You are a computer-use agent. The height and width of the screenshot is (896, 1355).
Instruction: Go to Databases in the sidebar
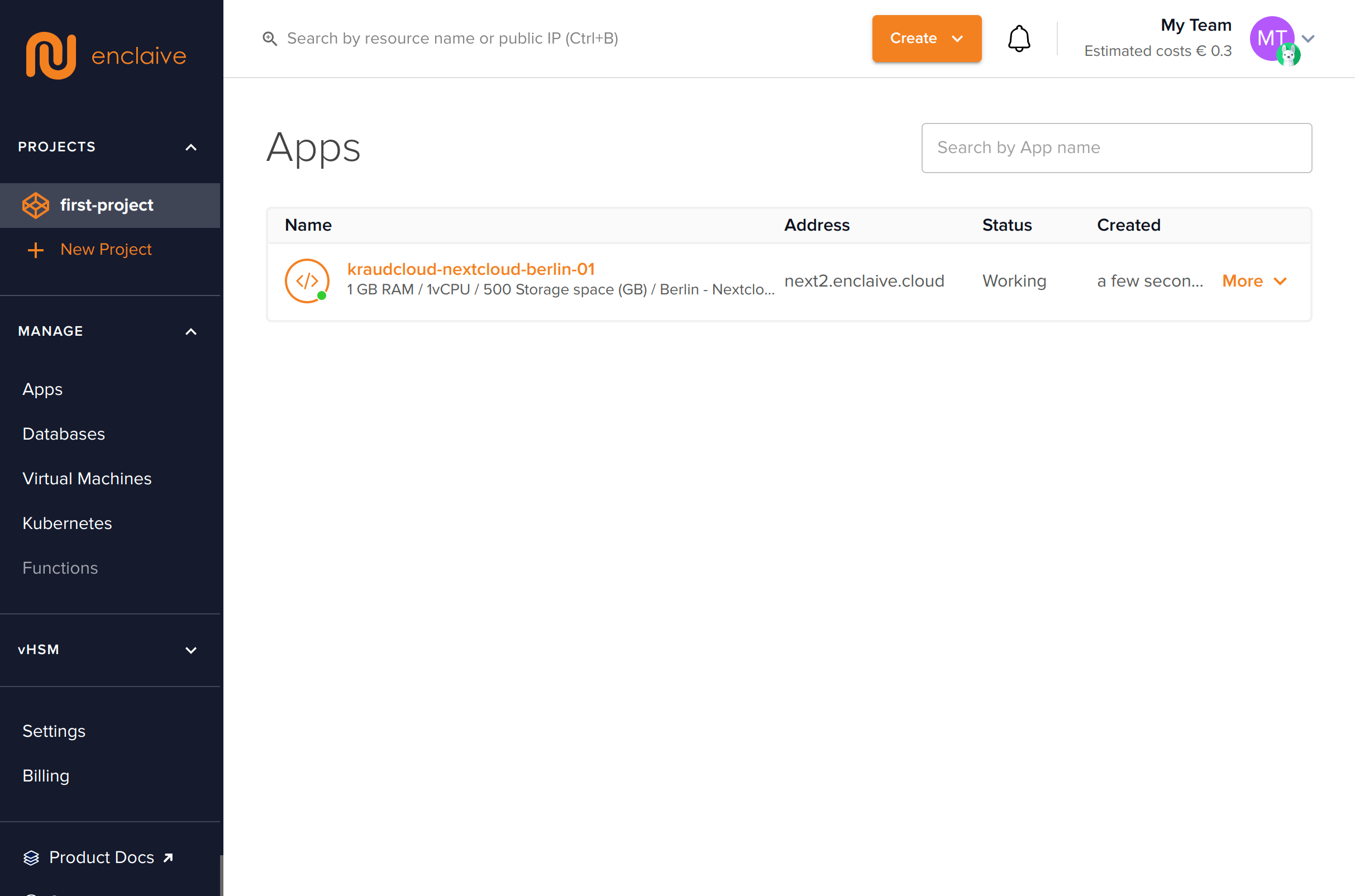(64, 433)
